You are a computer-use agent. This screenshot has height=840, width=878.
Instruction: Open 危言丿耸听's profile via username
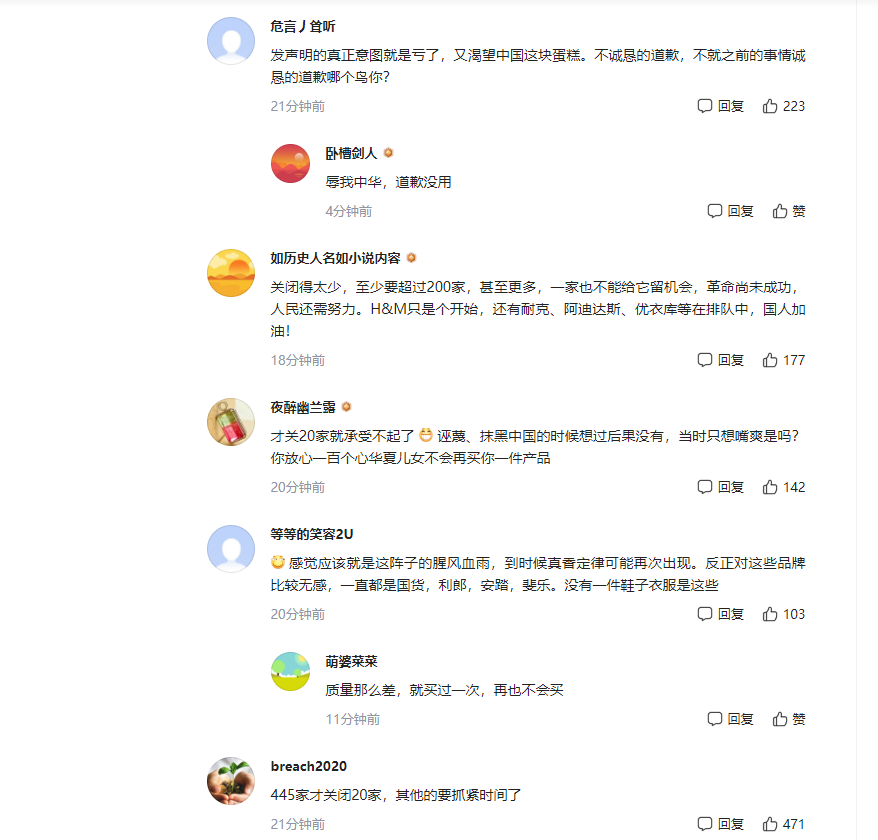click(302, 26)
